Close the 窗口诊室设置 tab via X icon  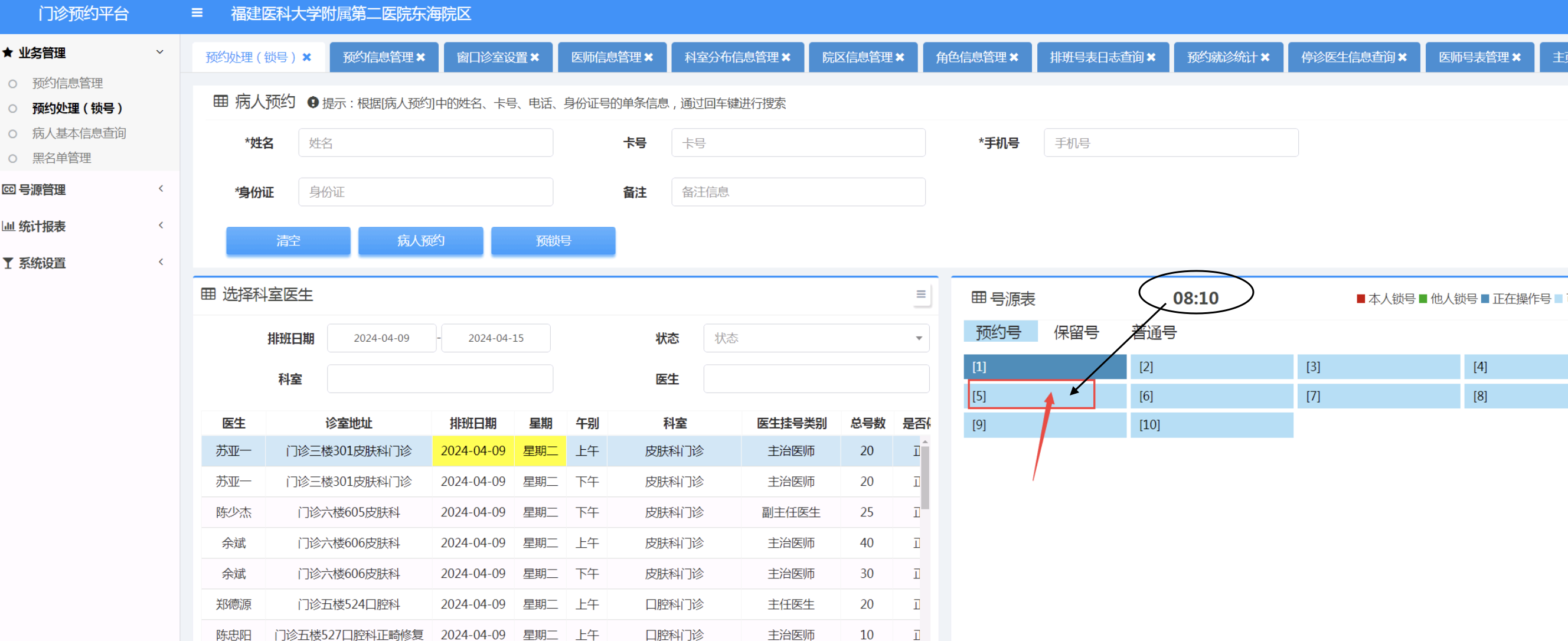point(535,57)
